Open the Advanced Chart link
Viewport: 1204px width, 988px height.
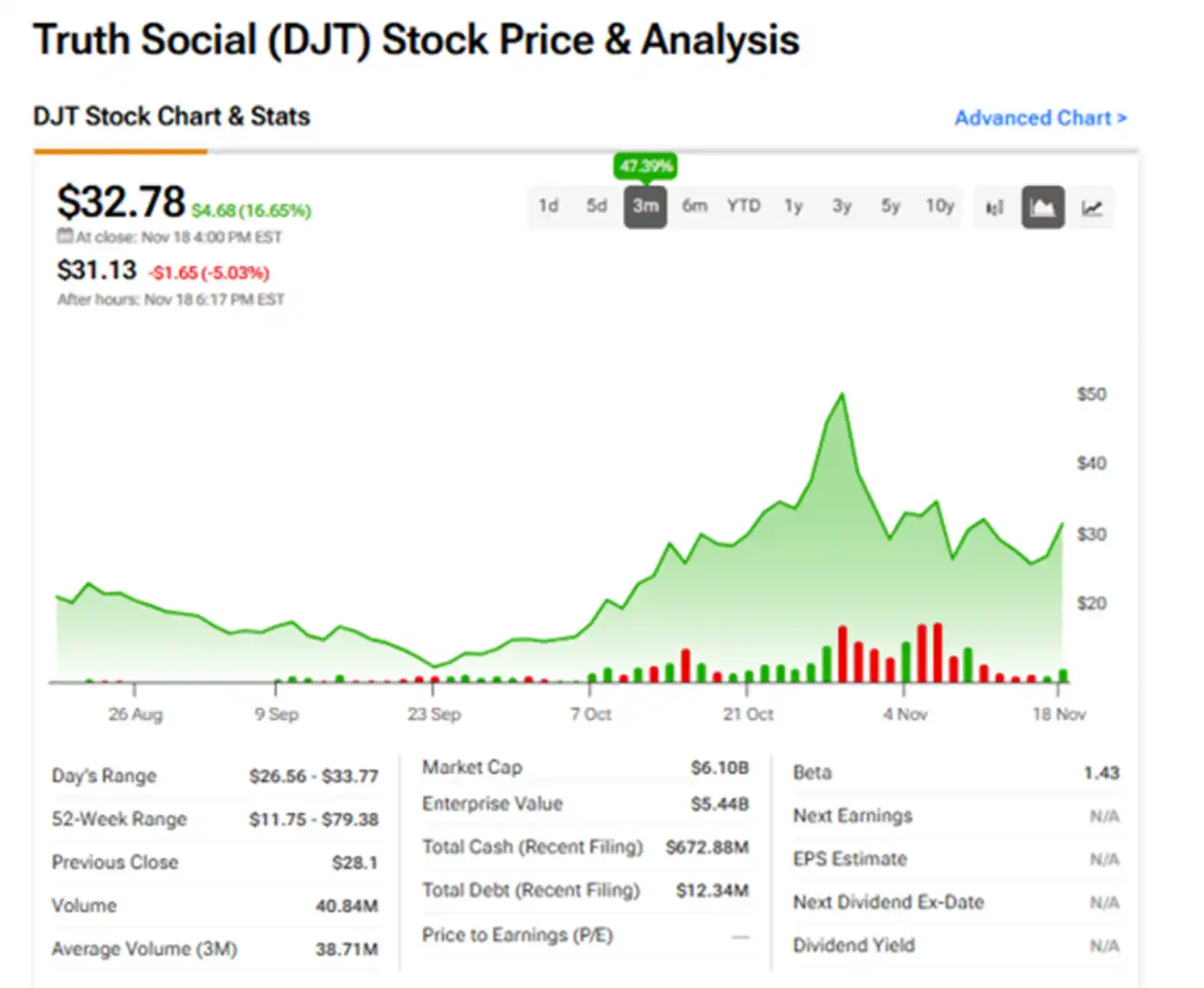[x=1041, y=118]
